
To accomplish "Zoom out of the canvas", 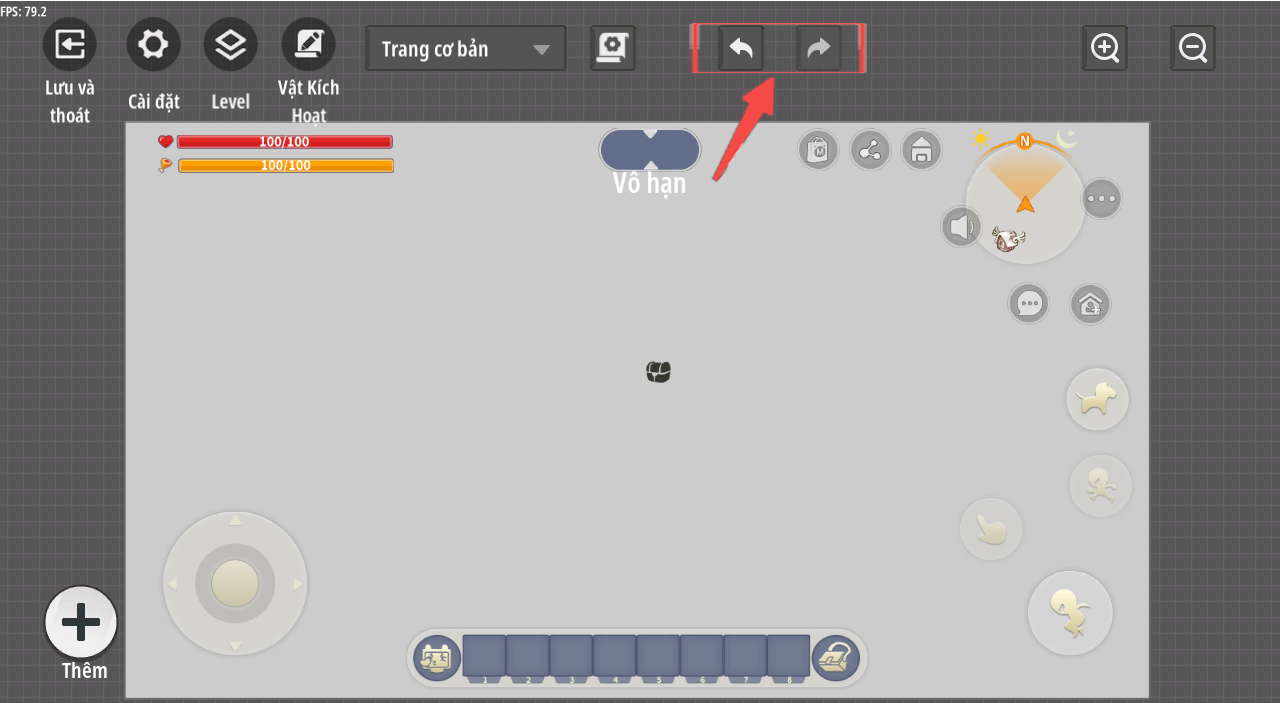I will click(x=1192, y=48).
